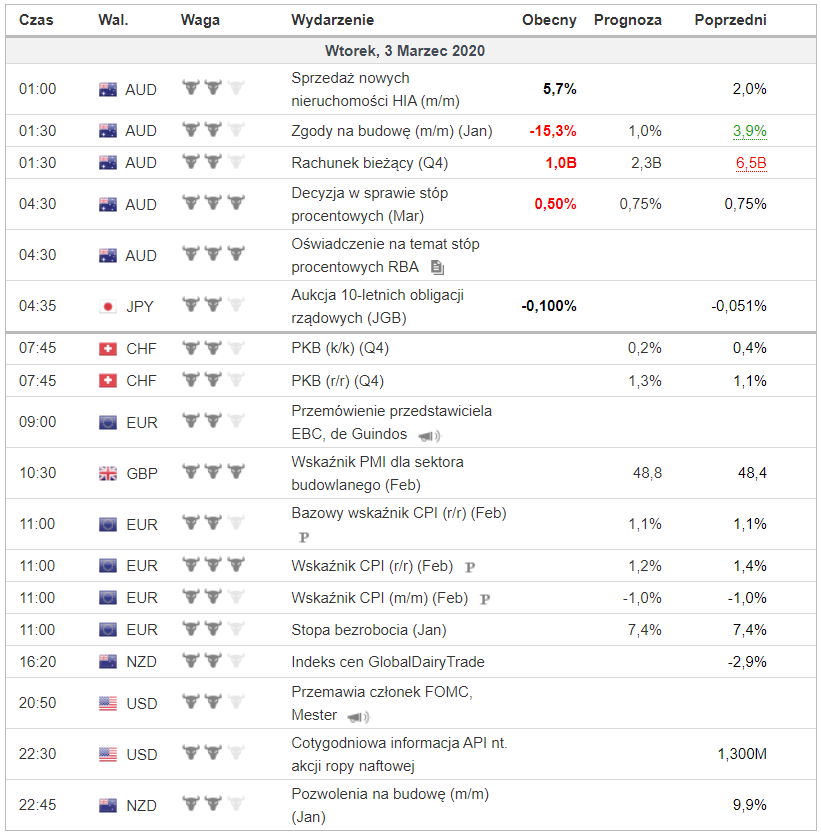821x838 pixels.
Task: Click the bull importance icons in GBP row
Action: coord(213,472)
